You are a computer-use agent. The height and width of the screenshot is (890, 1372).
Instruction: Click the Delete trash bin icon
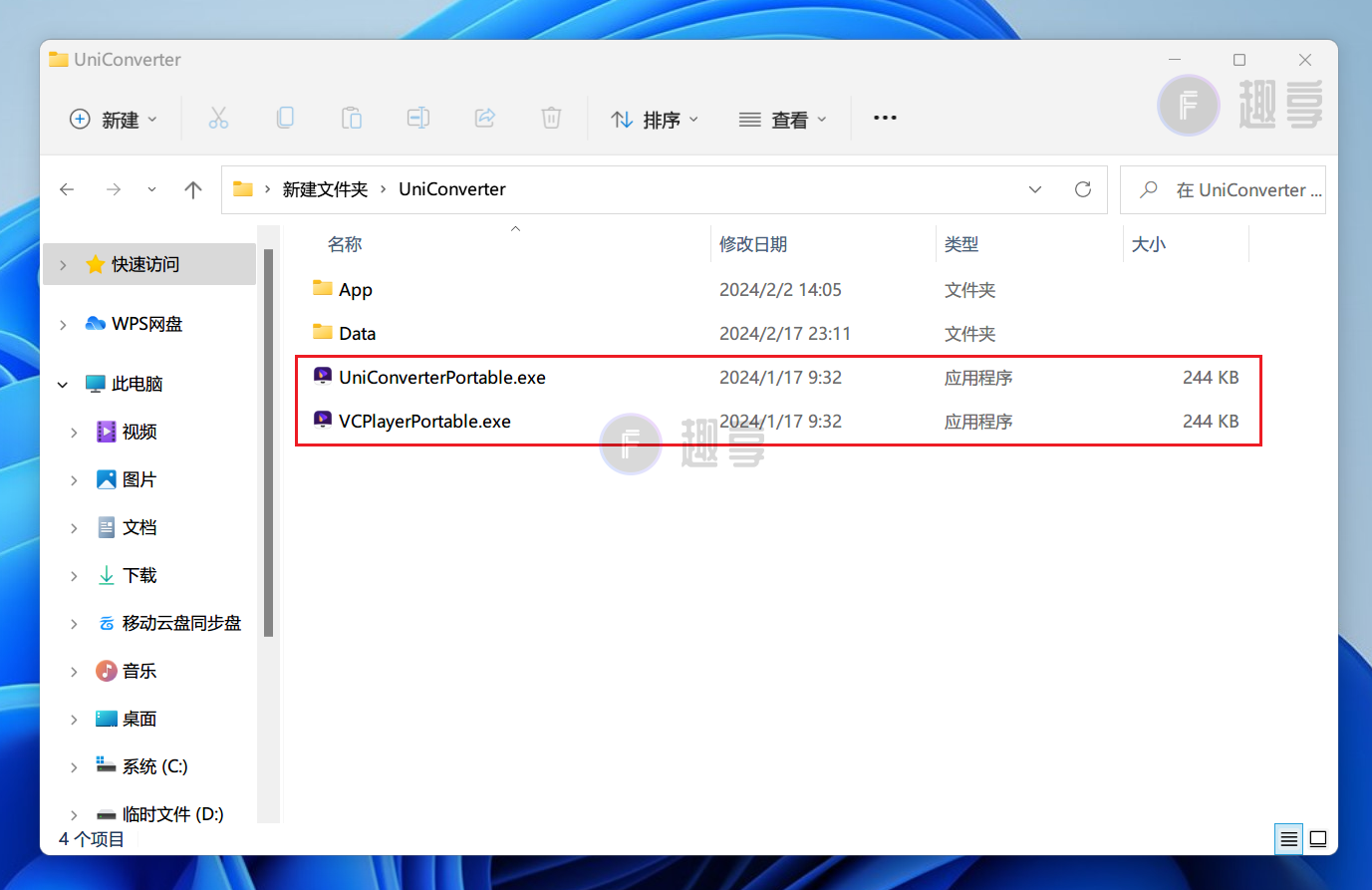pyautogui.click(x=551, y=119)
